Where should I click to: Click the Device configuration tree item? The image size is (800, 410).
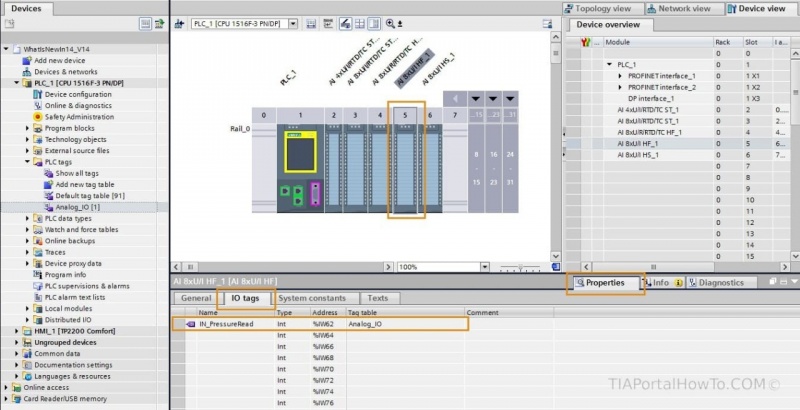tap(78, 94)
